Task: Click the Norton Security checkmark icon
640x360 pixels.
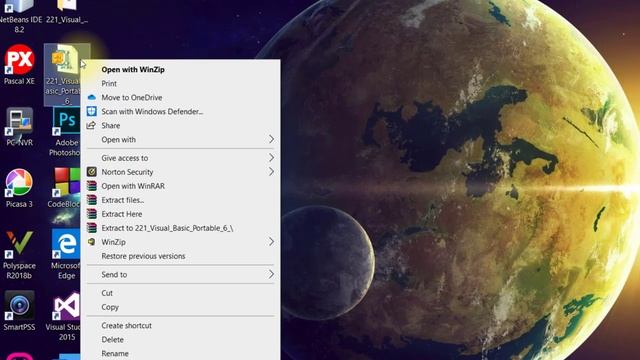Action: [x=92, y=172]
